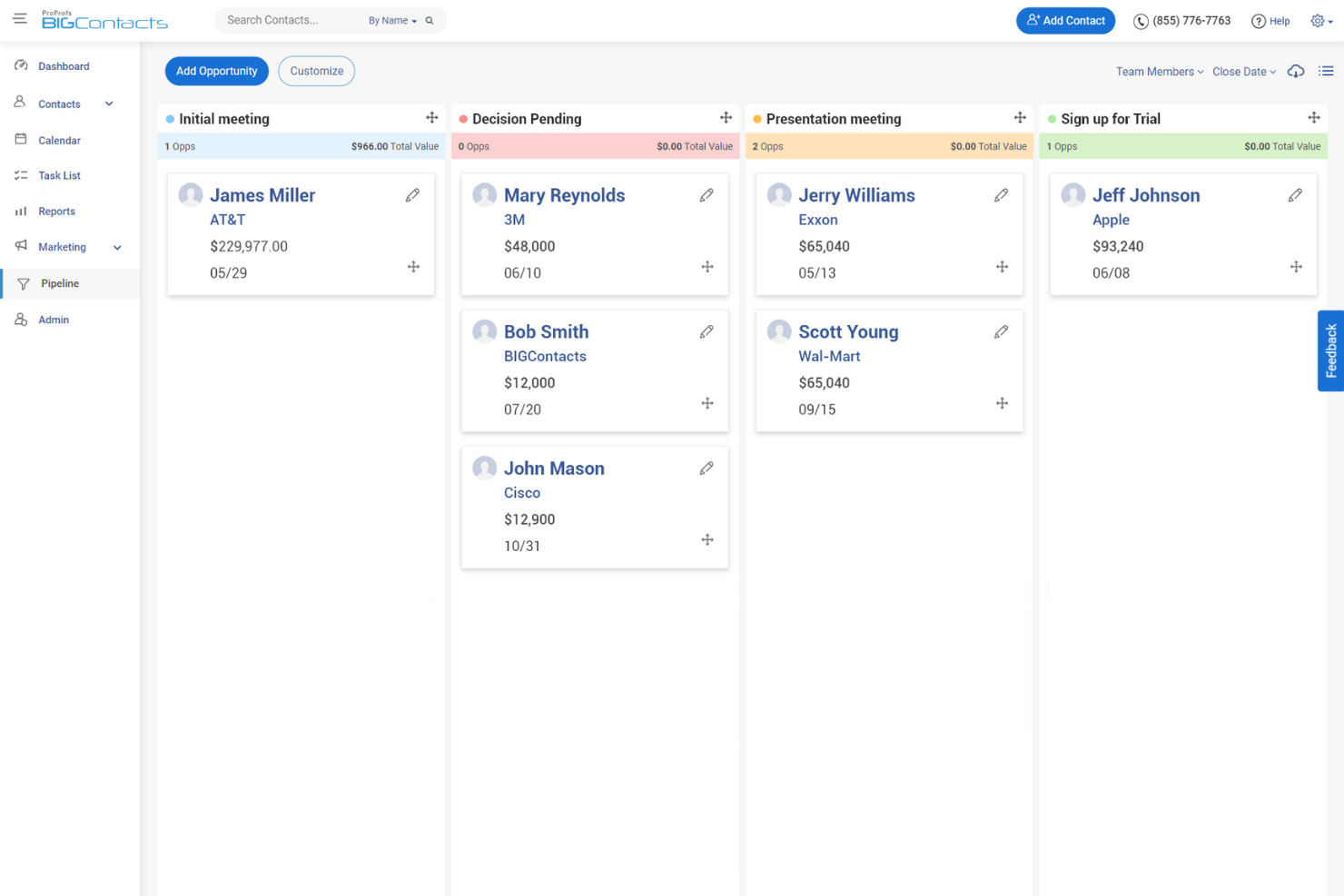Viewport: 1344px width, 896px height.
Task: Click the 10/31 close date text
Action: (x=522, y=546)
